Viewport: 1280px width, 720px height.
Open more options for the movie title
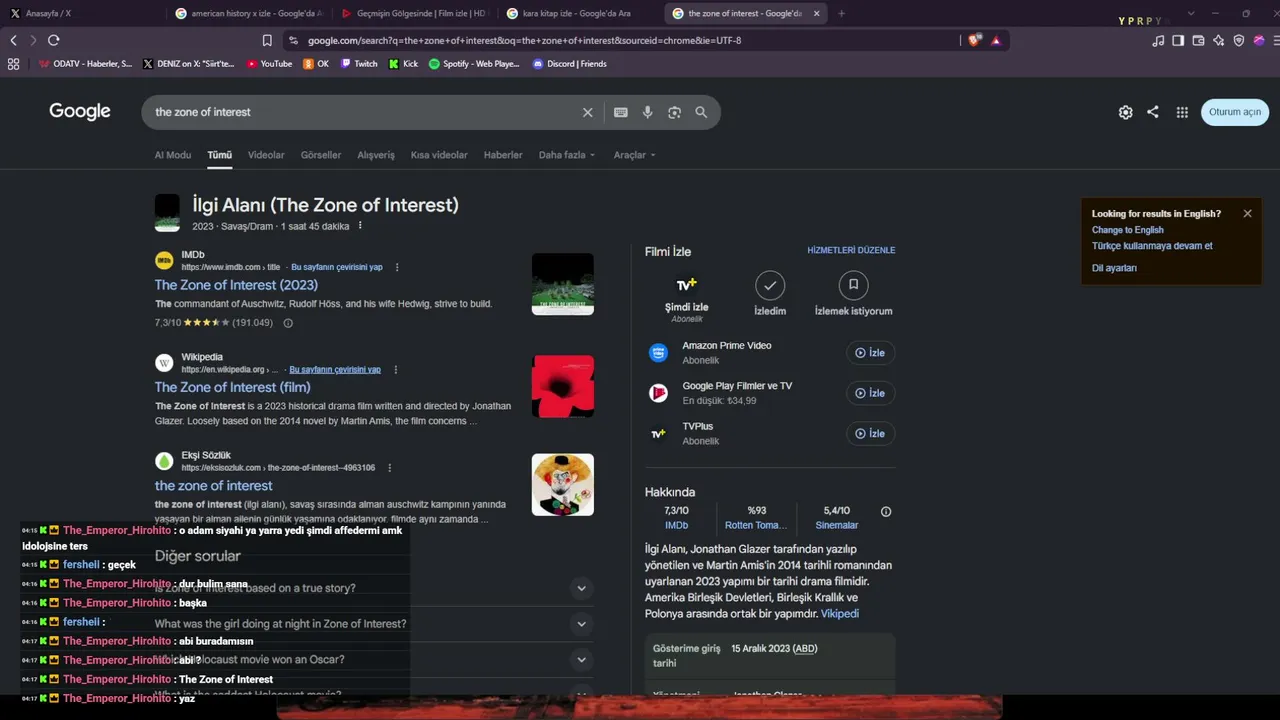[360, 226]
